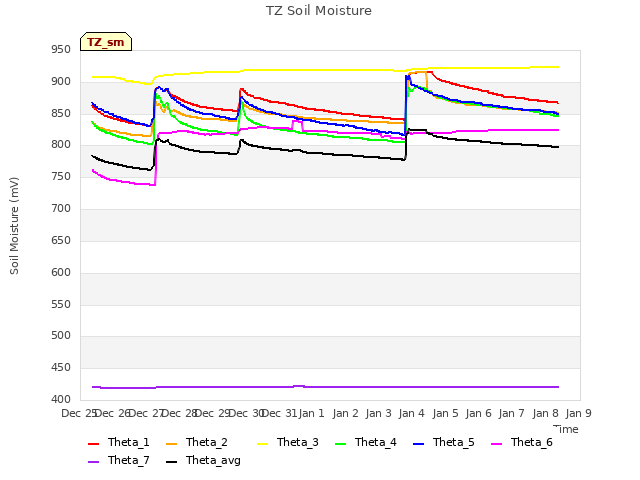Click the 650 y-axis tick label
Viewport: 640px width, 480px height.
pos(61,240)
